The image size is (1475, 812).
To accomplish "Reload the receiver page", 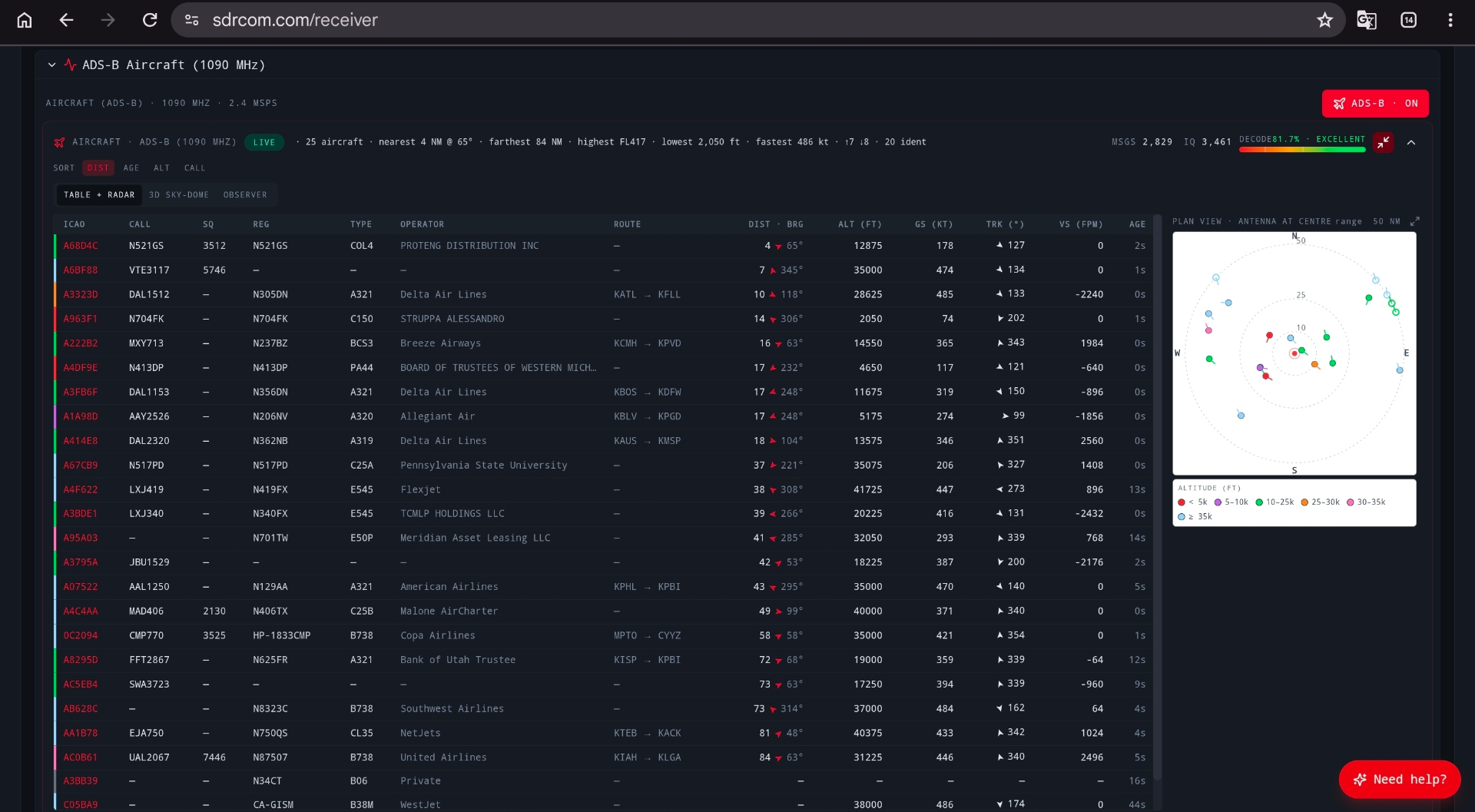I will coord(150,20).
